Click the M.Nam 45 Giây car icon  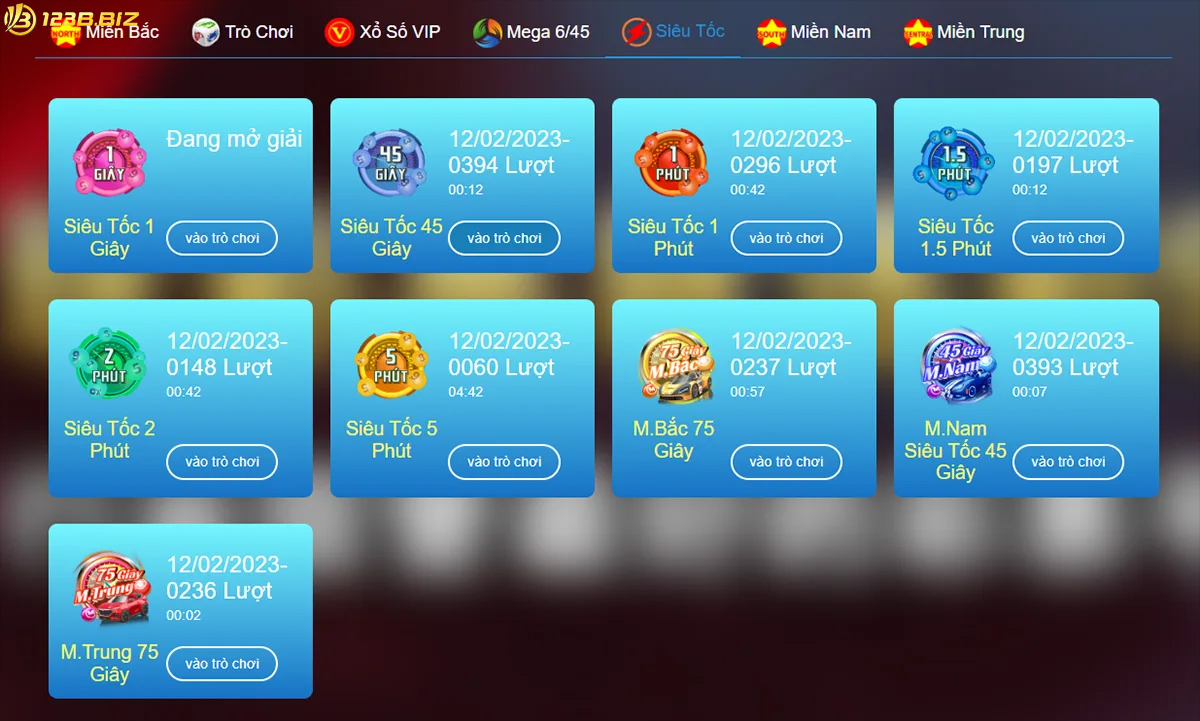click(x=955, y=365)
